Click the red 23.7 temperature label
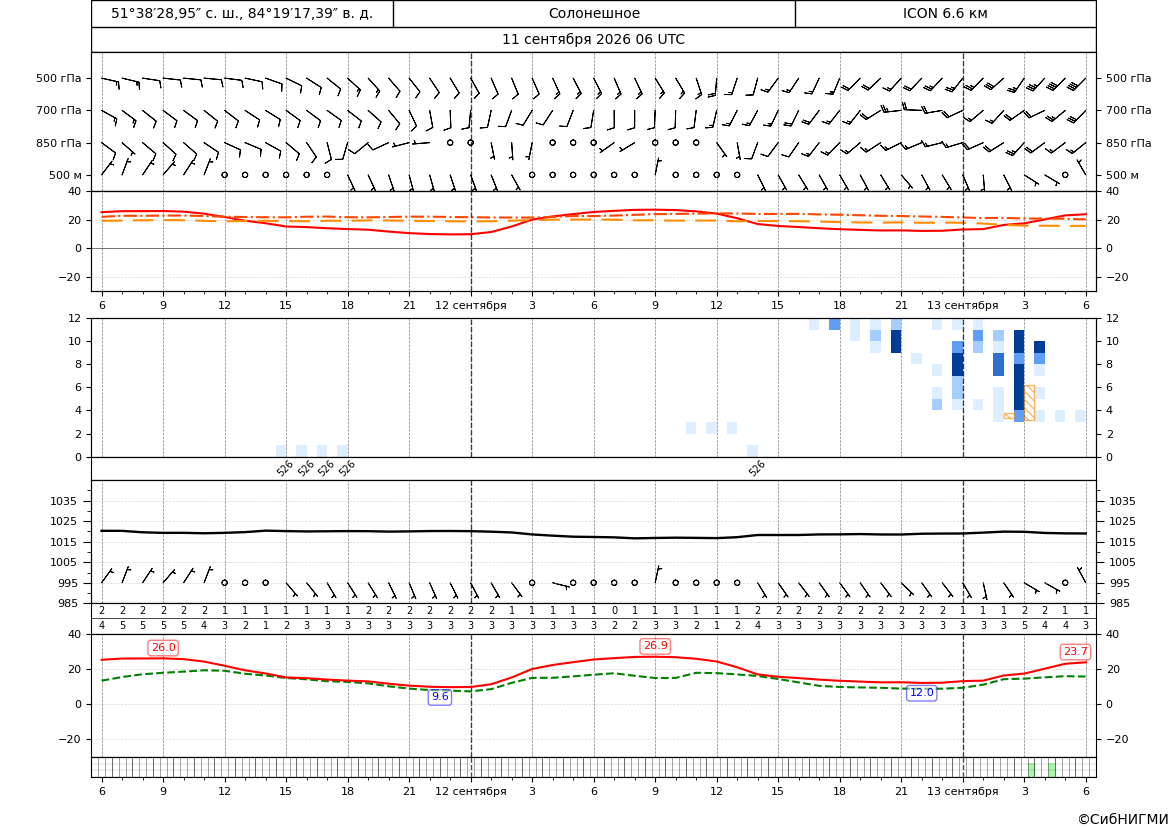The height and width of the screenshot is (827, 1169). [x=1075, y=651]
